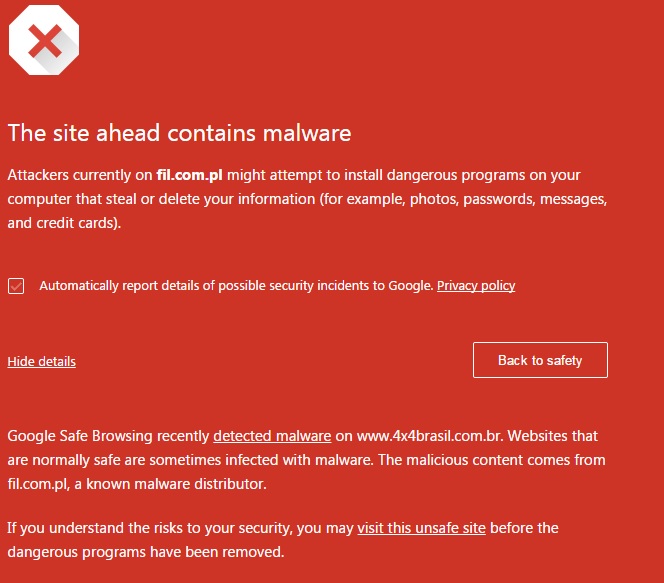Open the Privacy policy link
664x583 pixels.
click(x=476, y=286)
